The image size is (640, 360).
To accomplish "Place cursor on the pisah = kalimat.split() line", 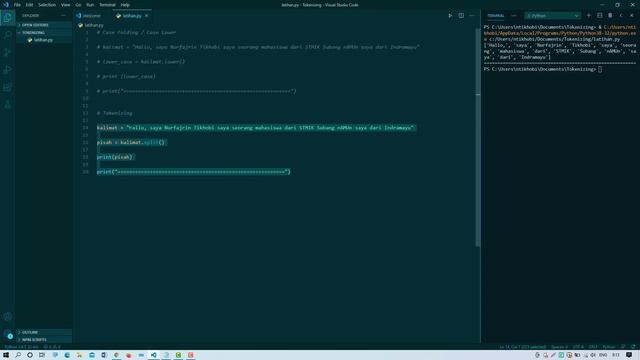I will coord(131,142).
